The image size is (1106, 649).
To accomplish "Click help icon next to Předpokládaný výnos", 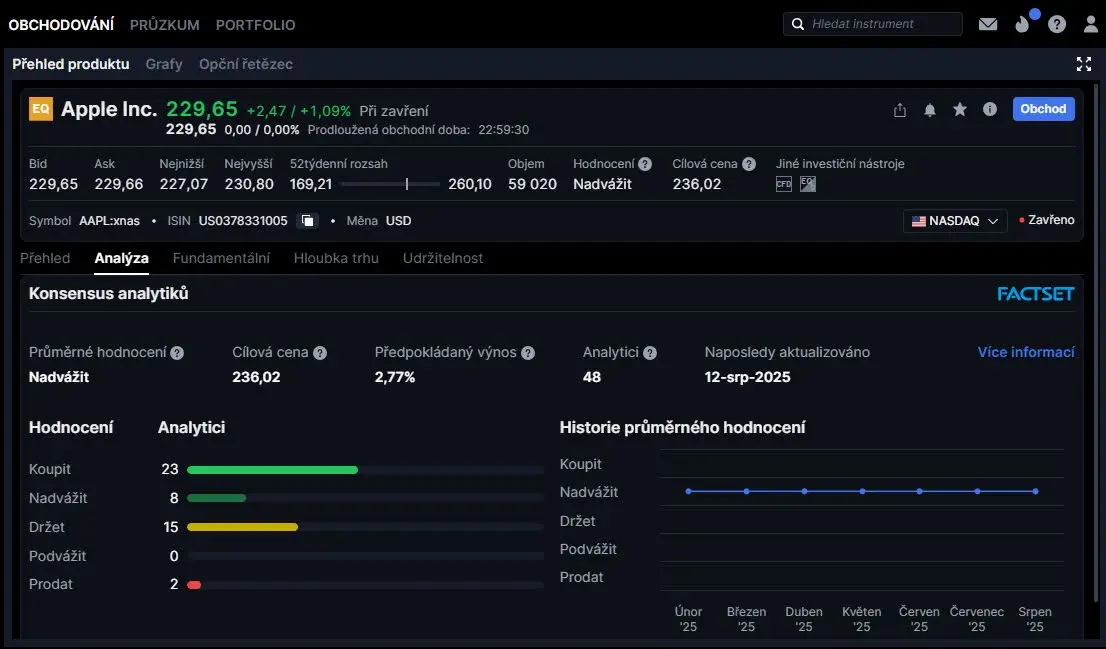I will tap(528, 353).
